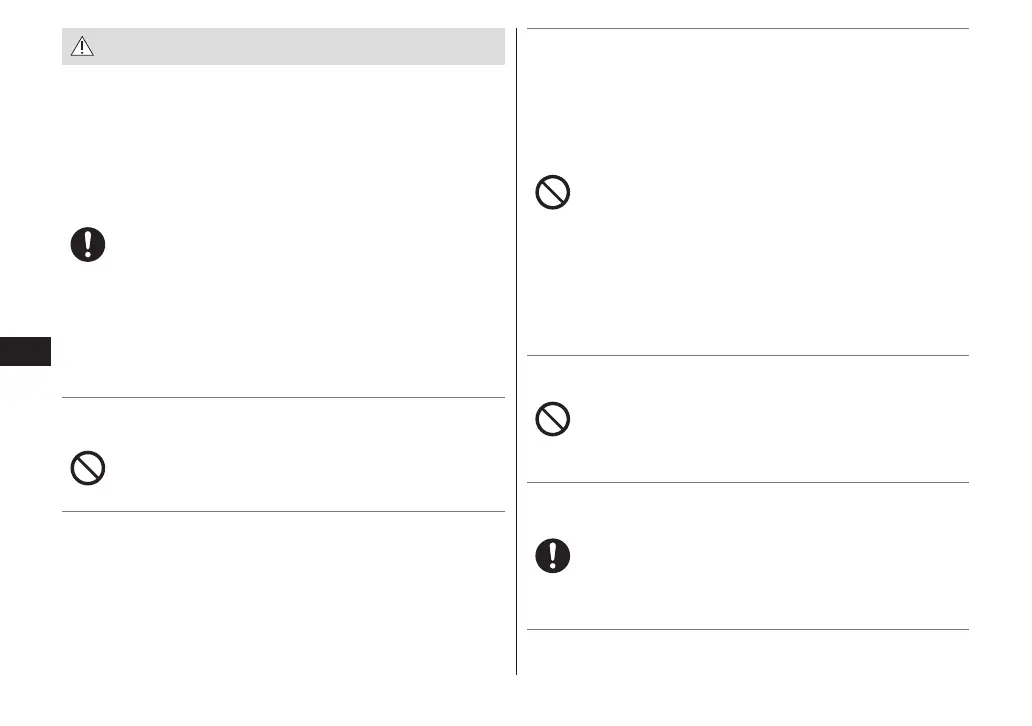Image resolution: width=1032 pixels, height=726 pixels.
Task: Click the right column exclamation mark icon
Action: tap(552, 556)
